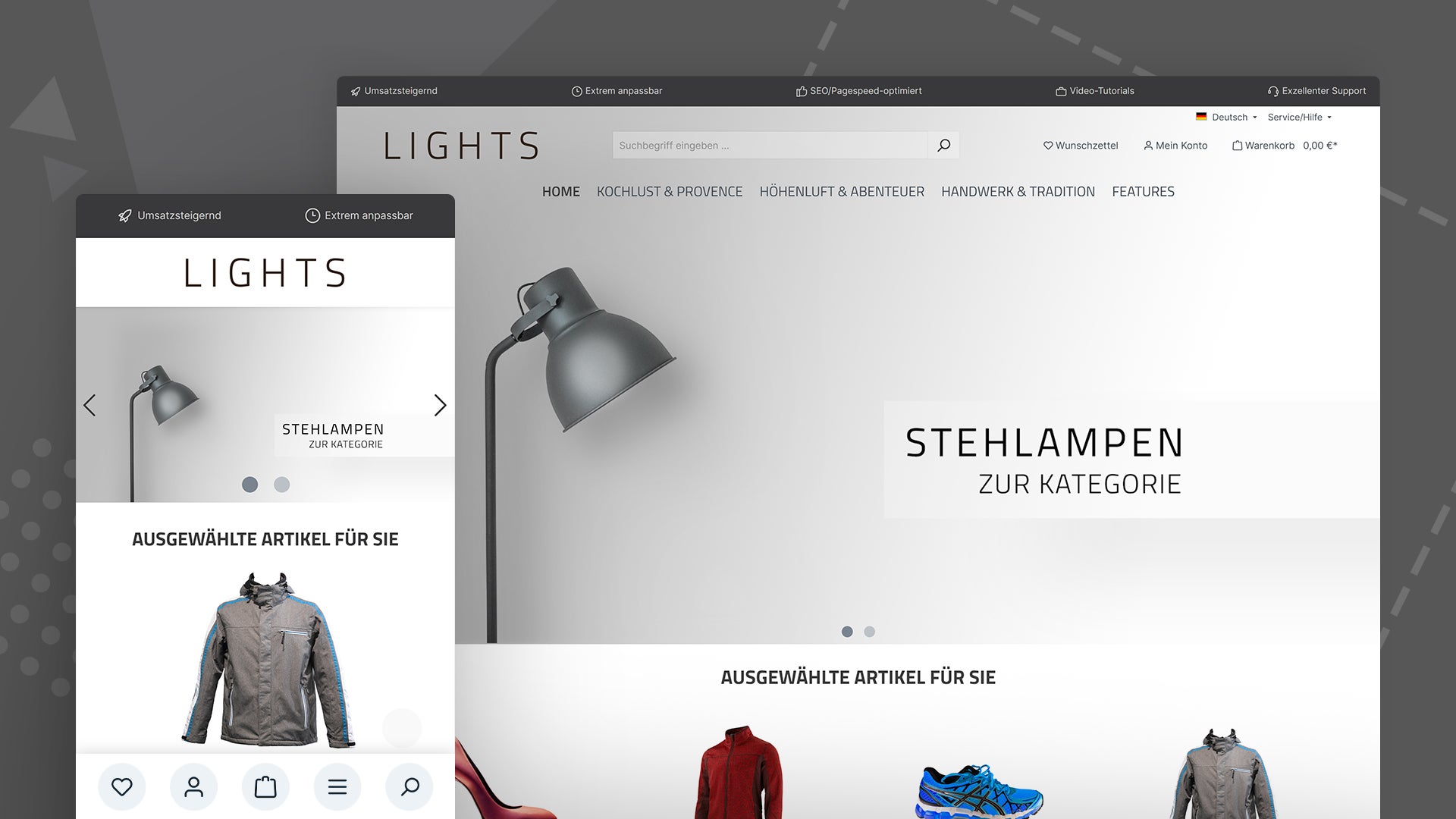Open the mobile hamburger menu icon

337,787
